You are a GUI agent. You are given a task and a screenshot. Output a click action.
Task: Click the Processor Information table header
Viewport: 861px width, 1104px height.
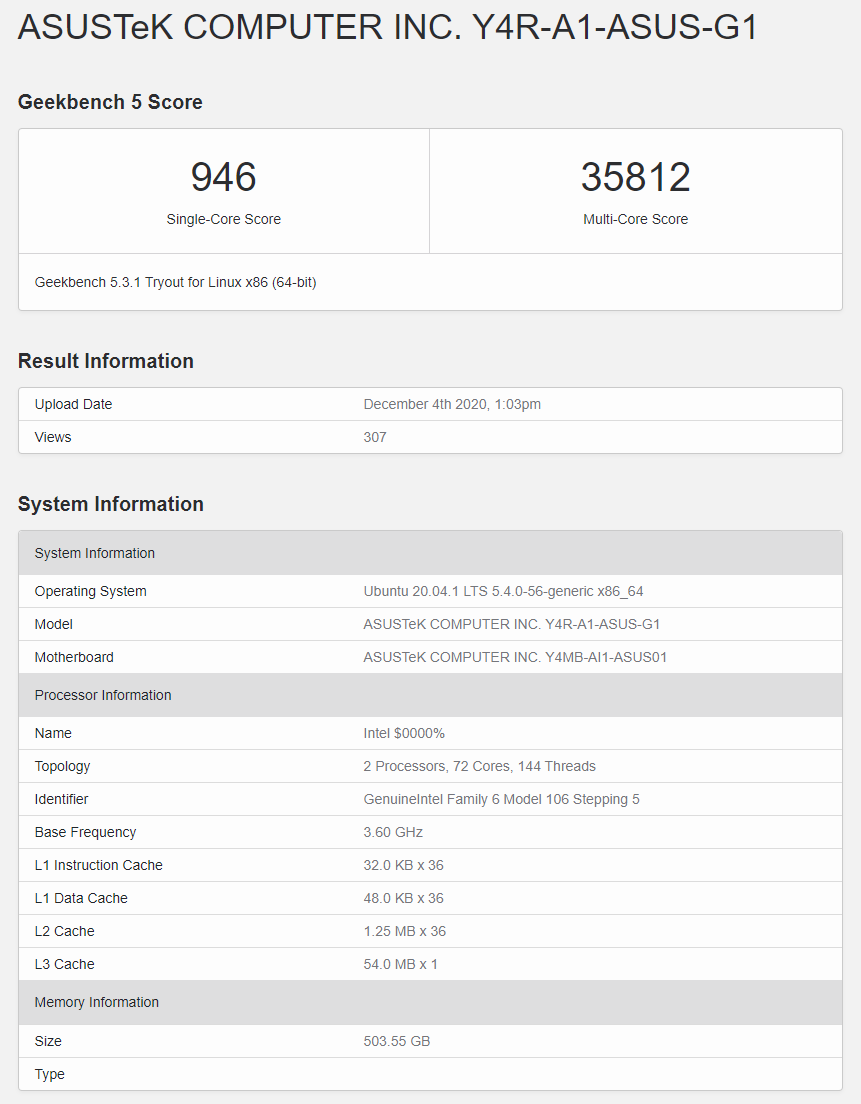(x=103, y=695)
